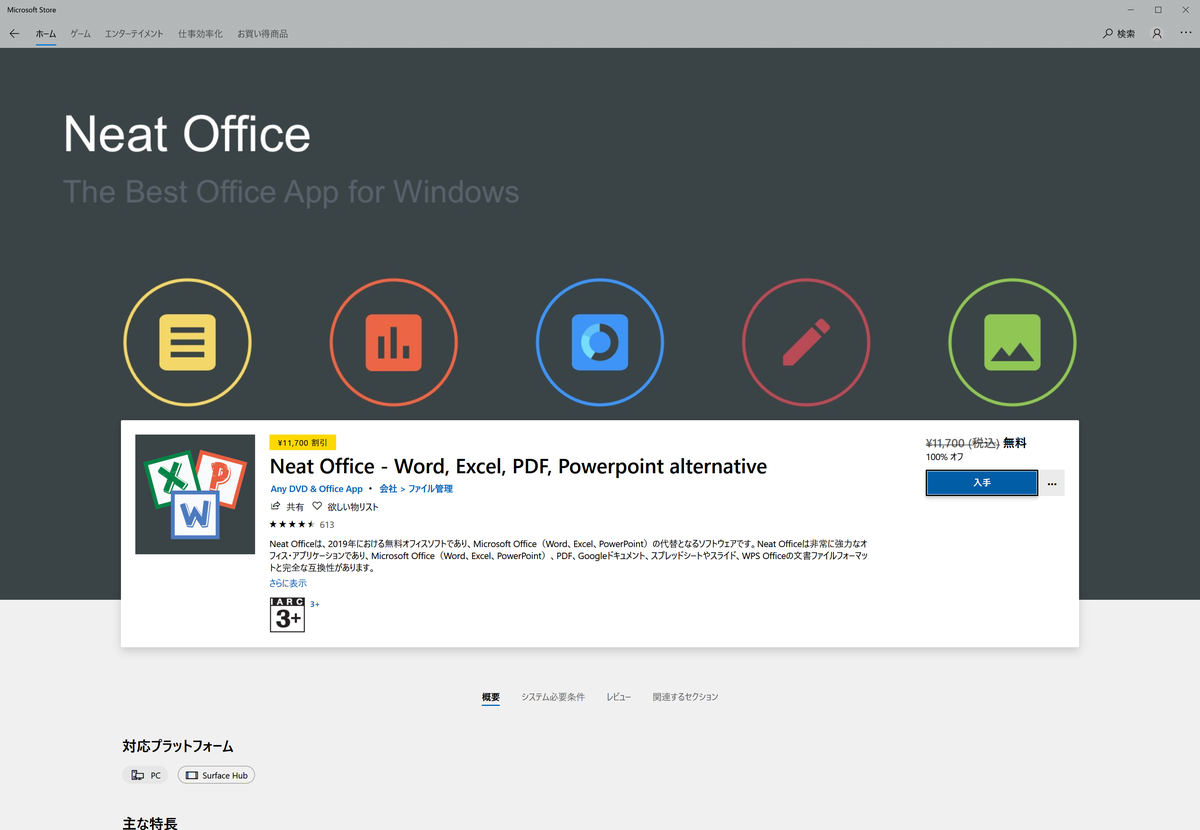Viewport: 1200px width, 830px height.
Task: Click the 対応プラットフォーム heading
Action: [x=178, y=746]
